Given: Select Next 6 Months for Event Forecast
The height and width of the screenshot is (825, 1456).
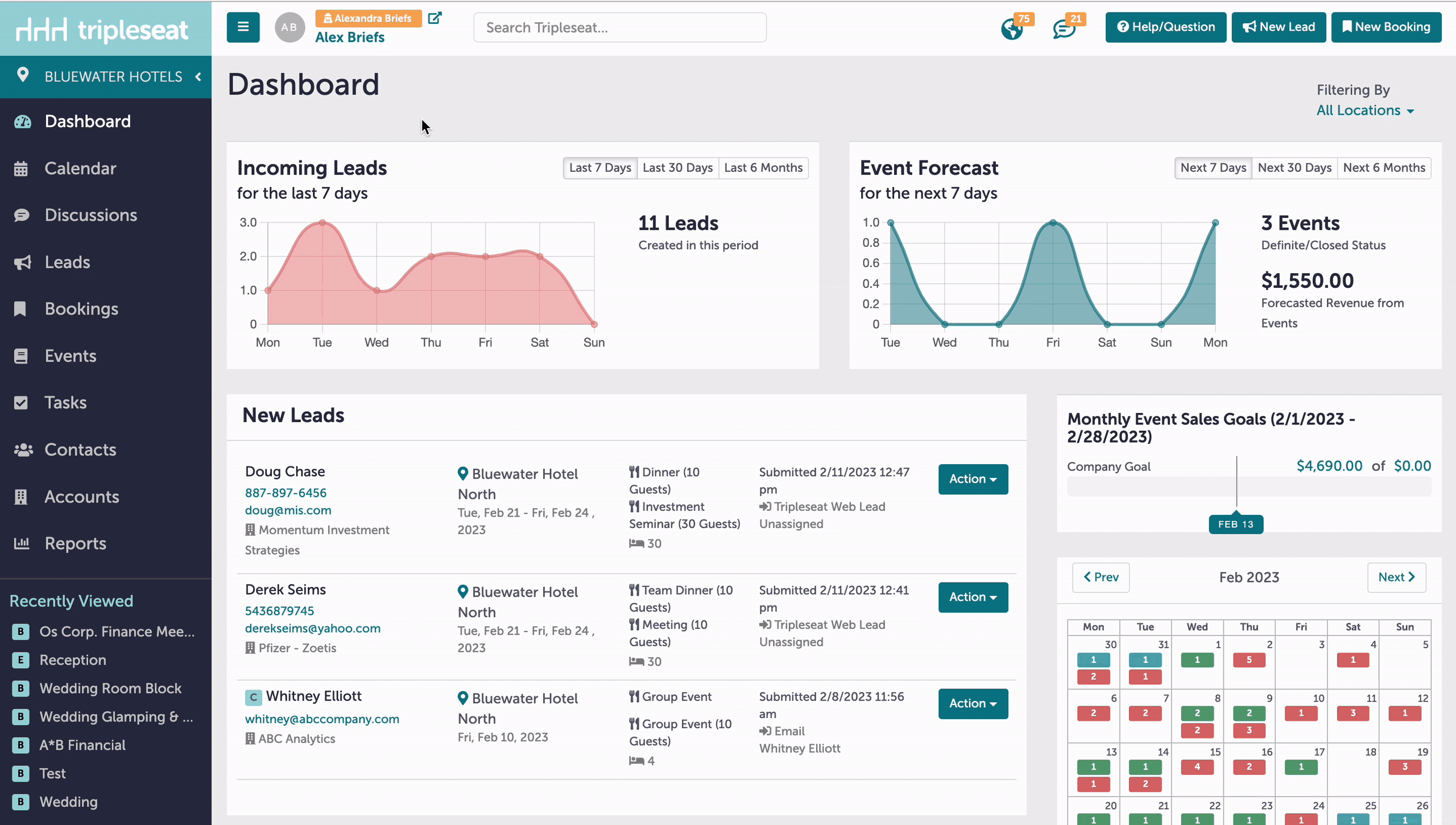Looking at the screenshot, I should 1384,168.
